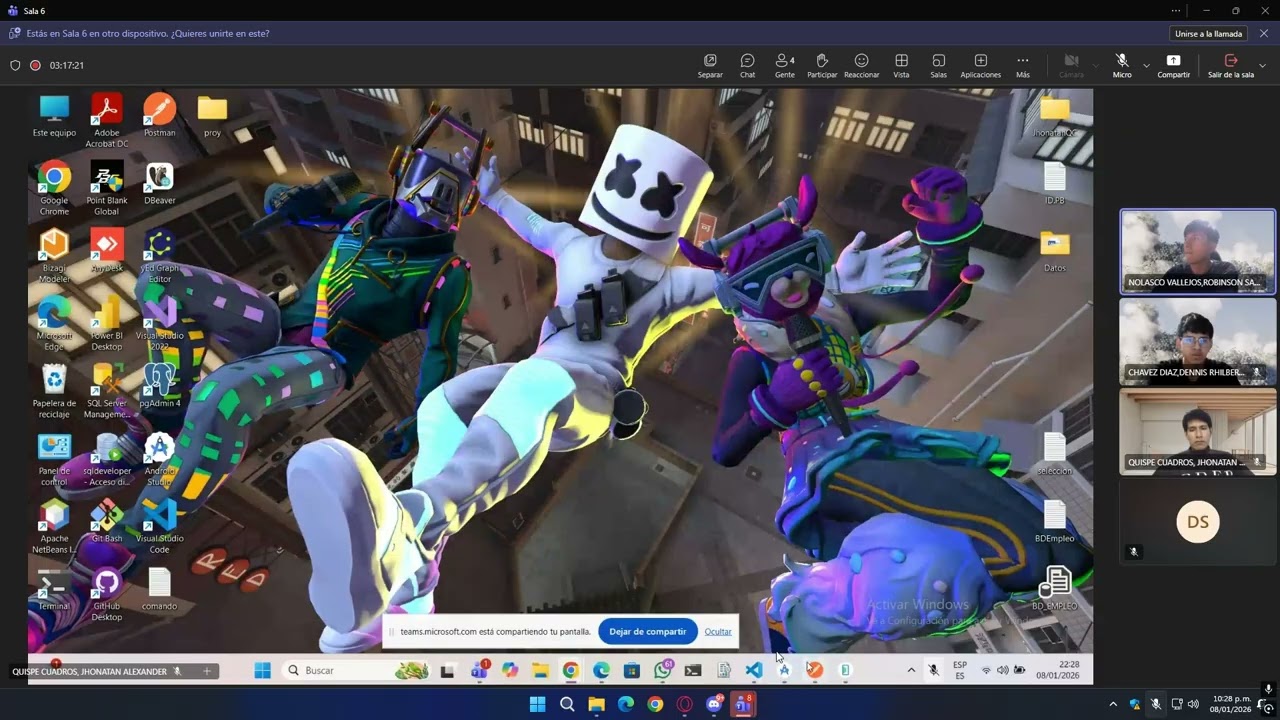This screenshot has height=720, width=1280.
Task: Select the Git Bash desktop icon
Action: [x=106, y=521]
